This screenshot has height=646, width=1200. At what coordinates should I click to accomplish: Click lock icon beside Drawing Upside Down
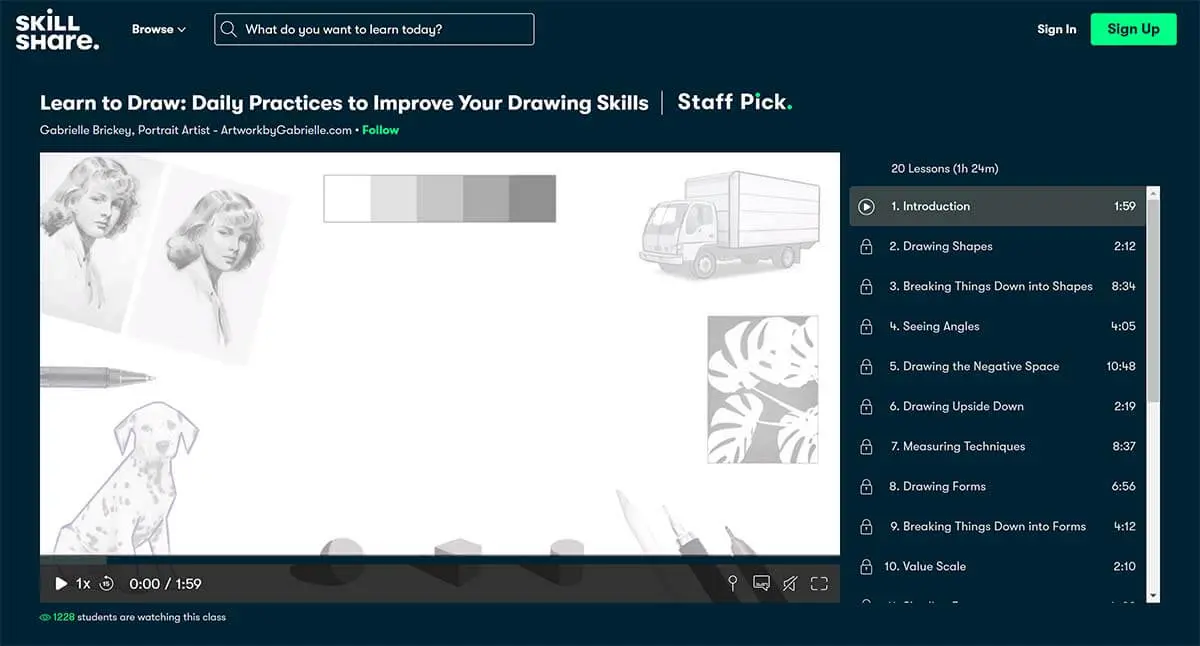click(867, 406)
